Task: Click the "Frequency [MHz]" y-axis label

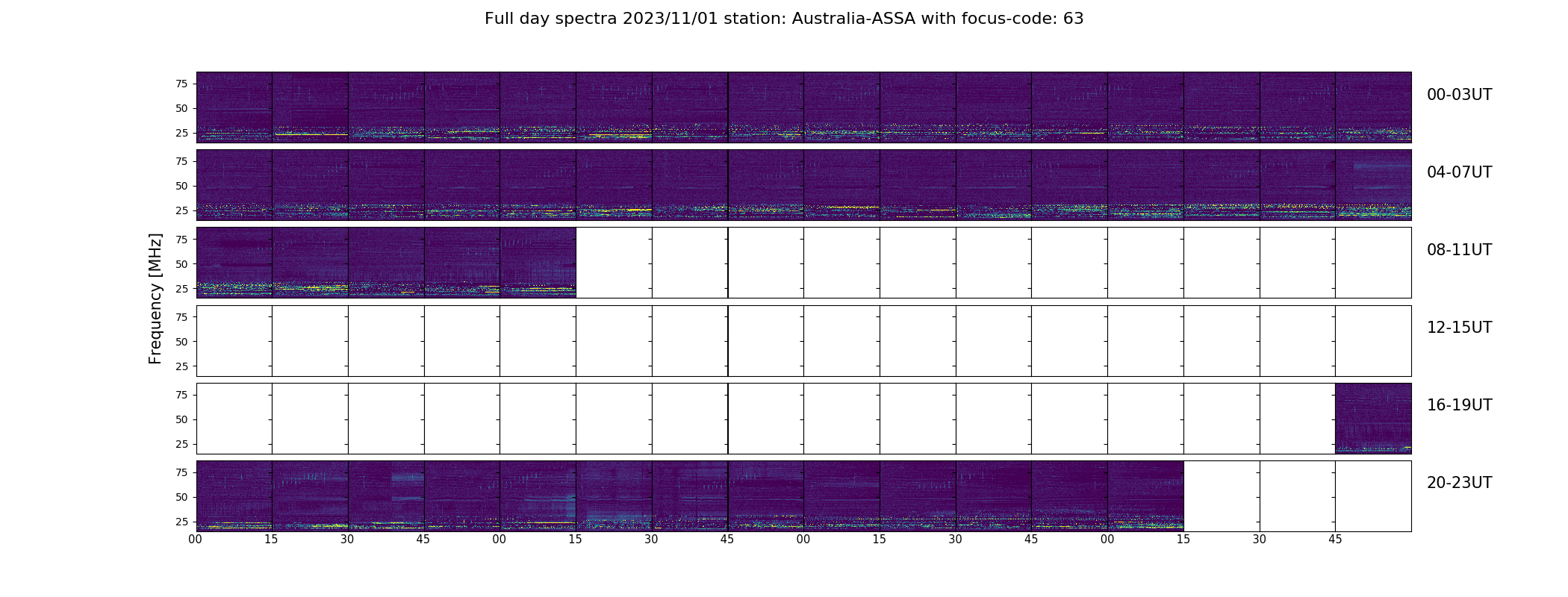Action: coord(155,298)
